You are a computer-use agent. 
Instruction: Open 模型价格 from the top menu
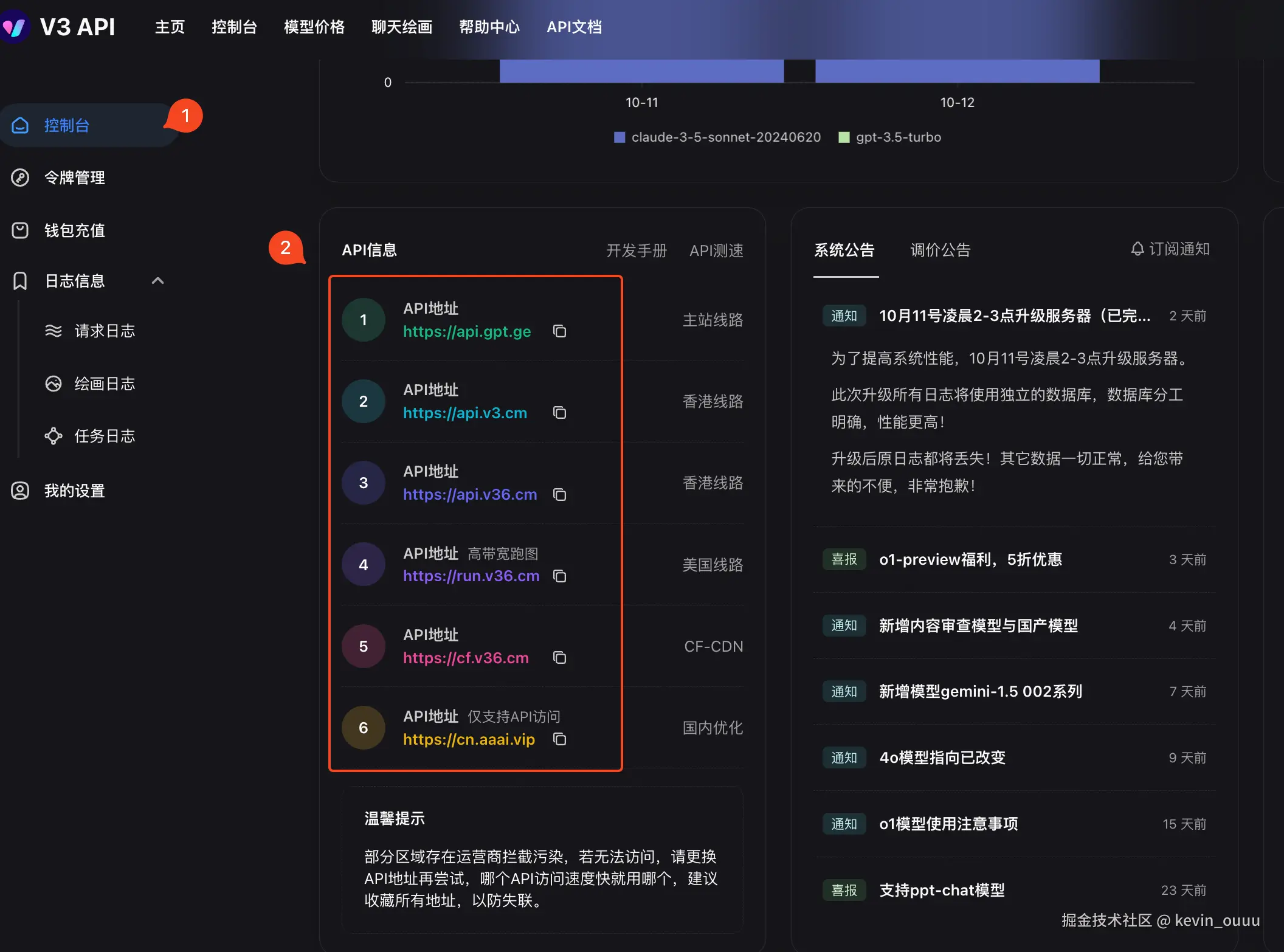pos(314,27)
